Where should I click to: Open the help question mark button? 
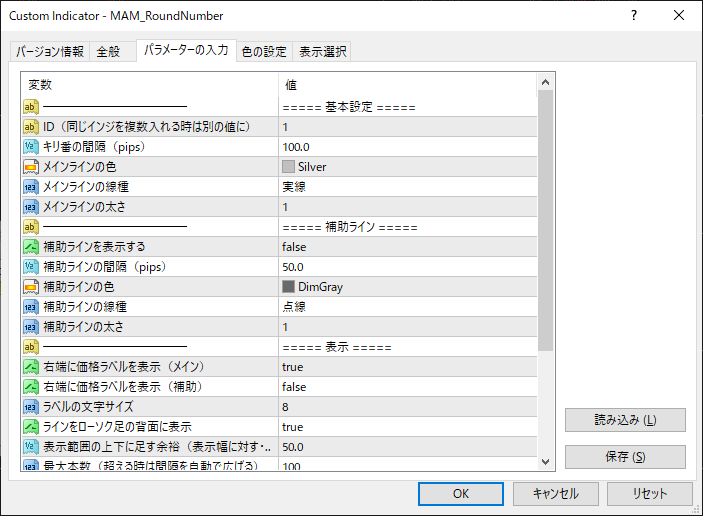tap(634, 15)
